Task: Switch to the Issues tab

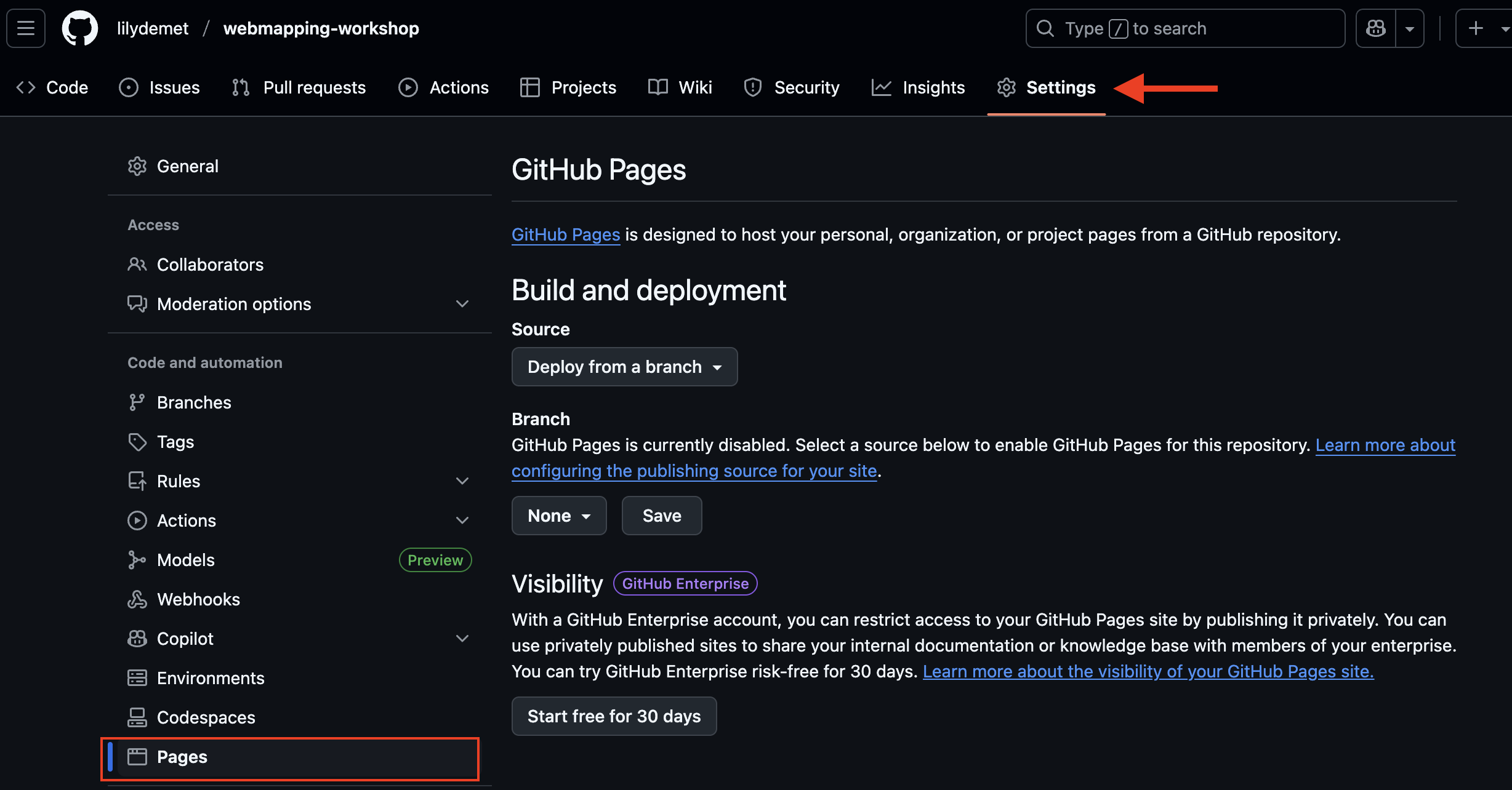Action: click(159, 87)
